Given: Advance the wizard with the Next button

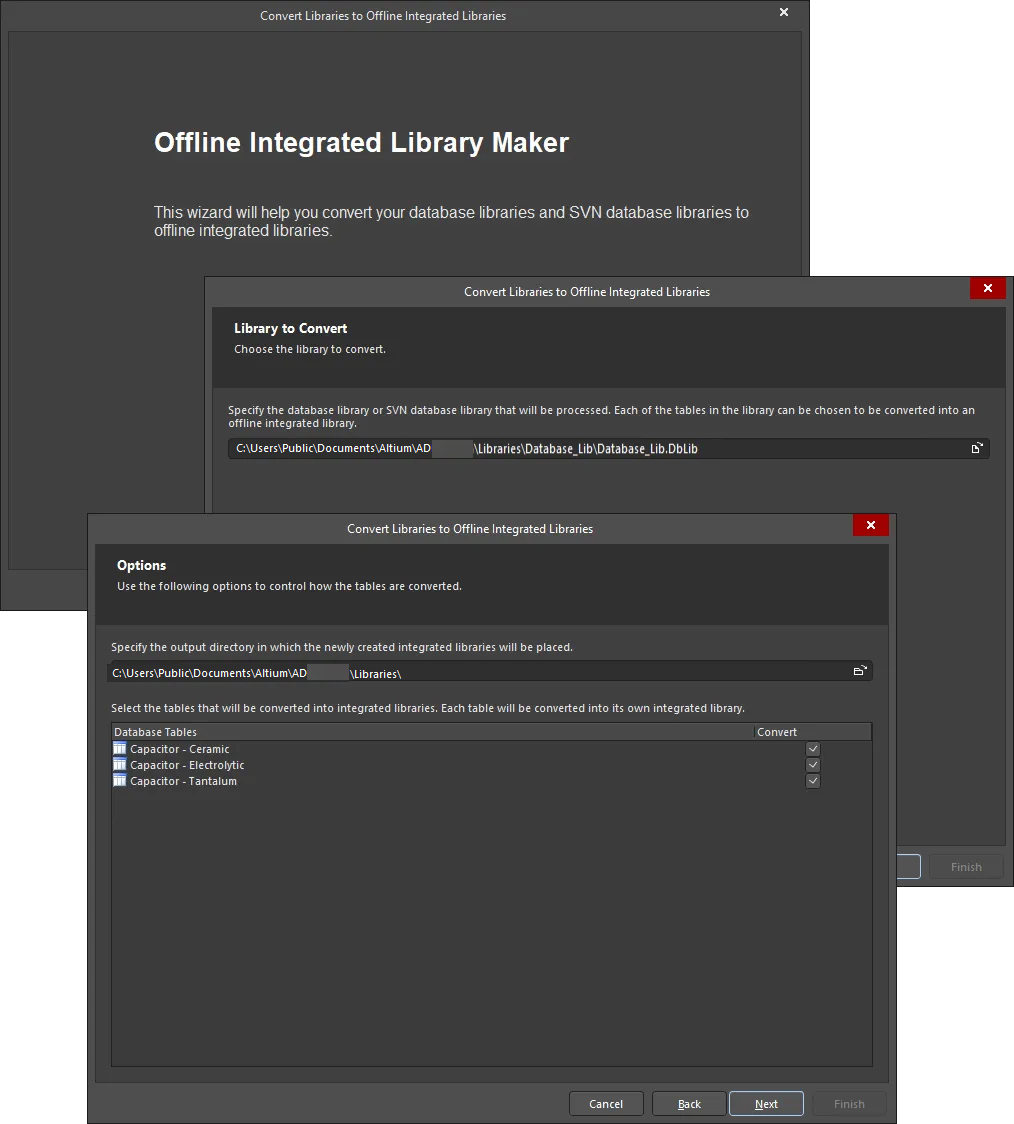Looking at the screenshot, I should coord(766,1103).
